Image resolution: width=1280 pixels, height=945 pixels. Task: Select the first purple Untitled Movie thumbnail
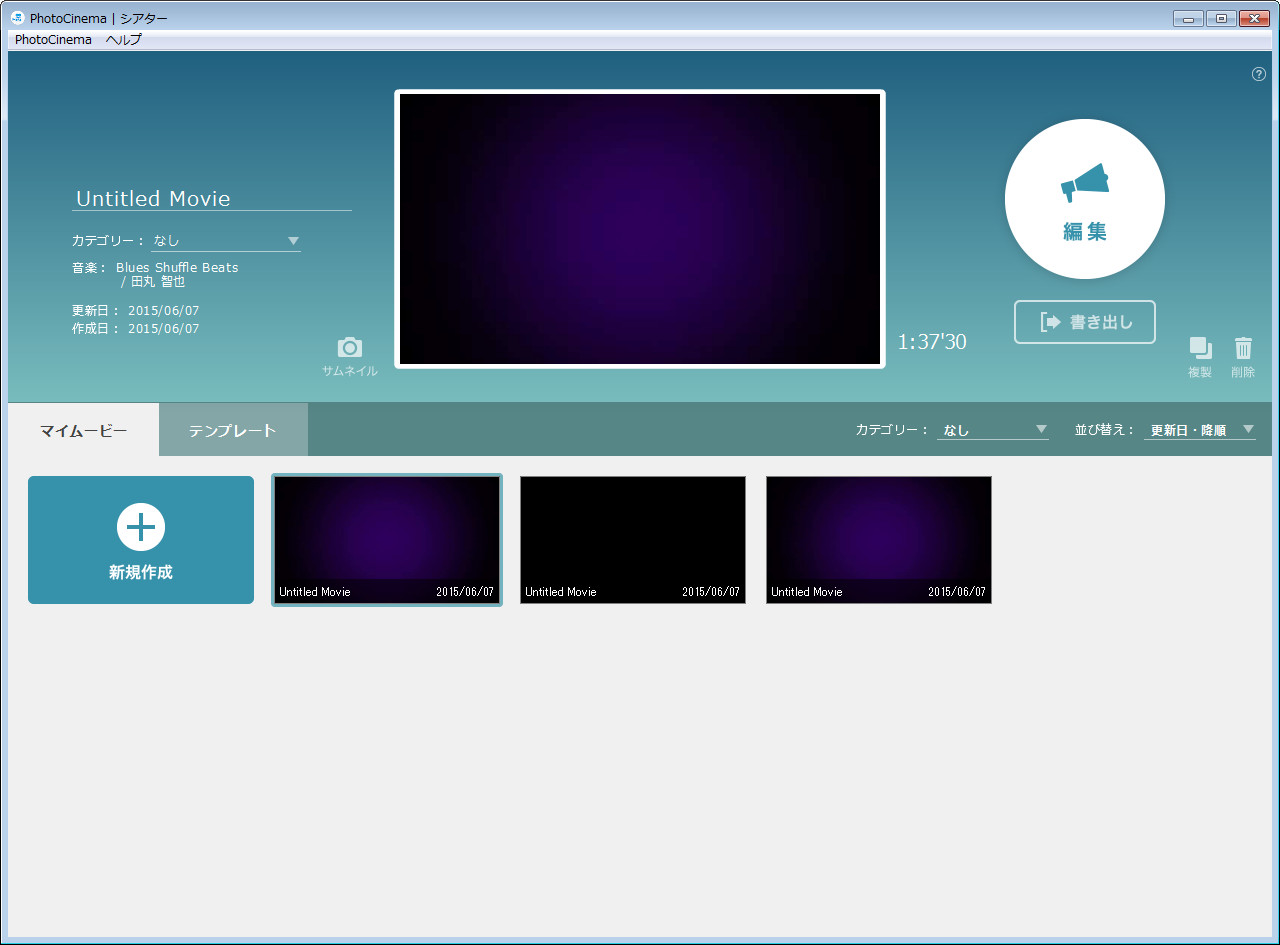[x=387, y=540]
